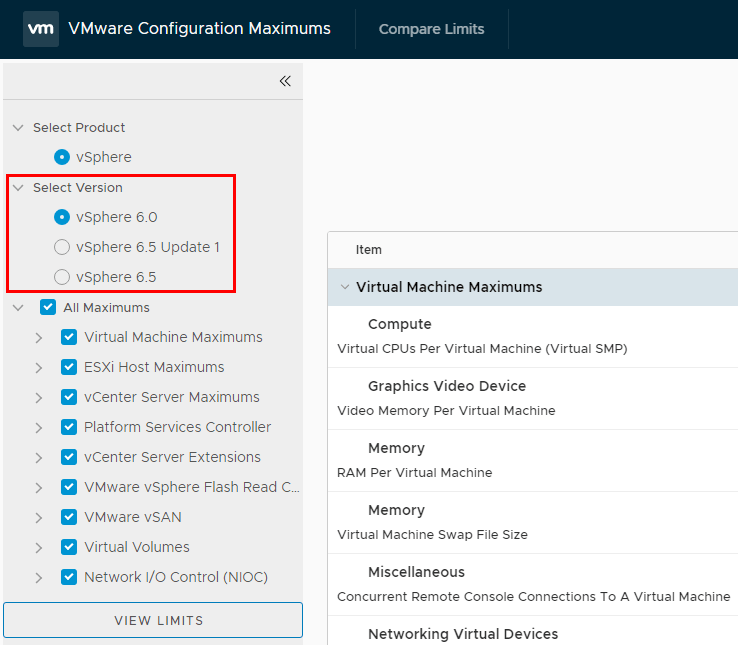Click Miscellaneous category heading
Image resolution: width=738 pixels, height=645 pixels.
click(416, 572)
